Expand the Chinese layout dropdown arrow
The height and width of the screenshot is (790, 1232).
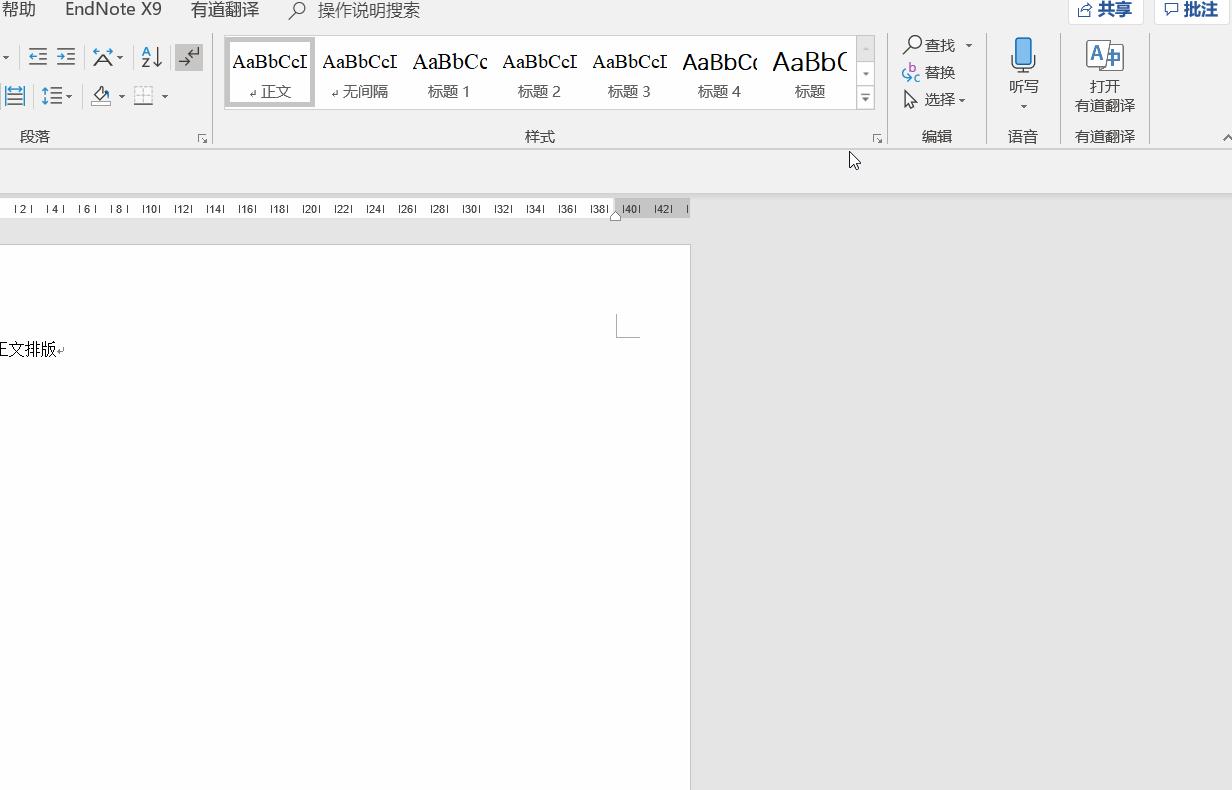[x=120, y=57]
